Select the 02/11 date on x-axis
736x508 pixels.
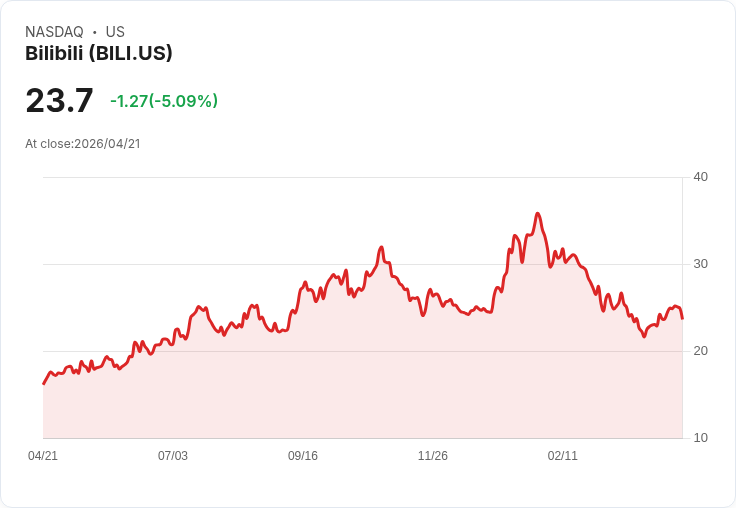[563, 456]
